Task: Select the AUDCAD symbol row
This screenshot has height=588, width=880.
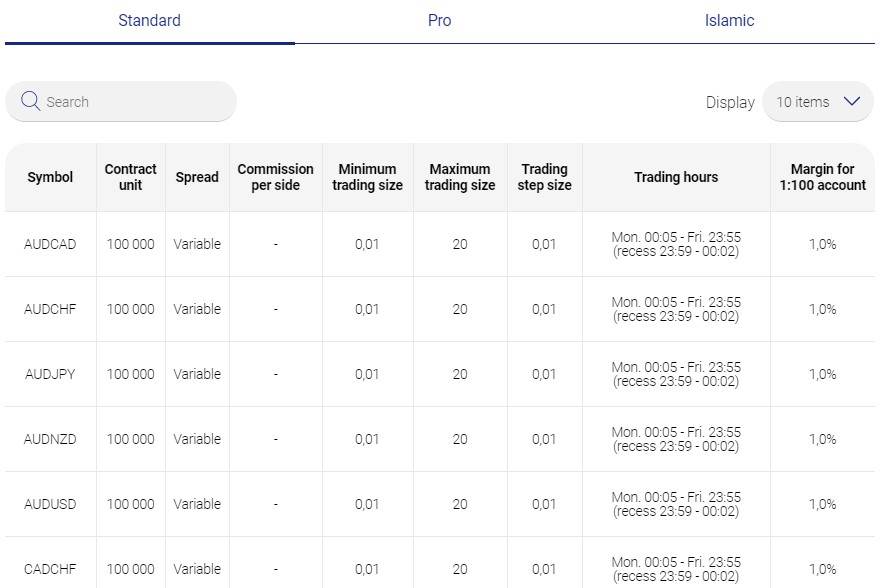Action: click(x=50, y=244)
